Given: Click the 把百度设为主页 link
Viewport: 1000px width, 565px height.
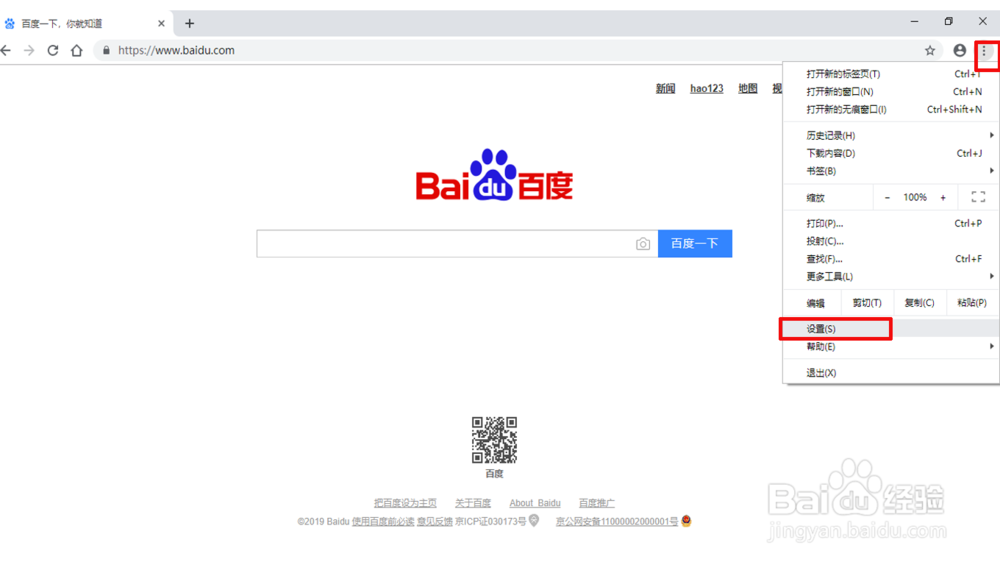Looking at the screenshot, I should [x=405, y=503].
